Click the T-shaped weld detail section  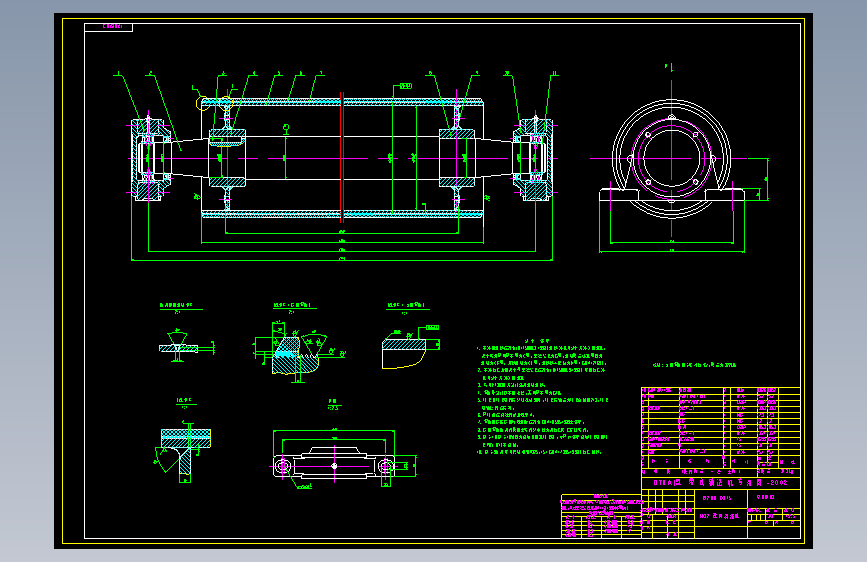point(184,450)
